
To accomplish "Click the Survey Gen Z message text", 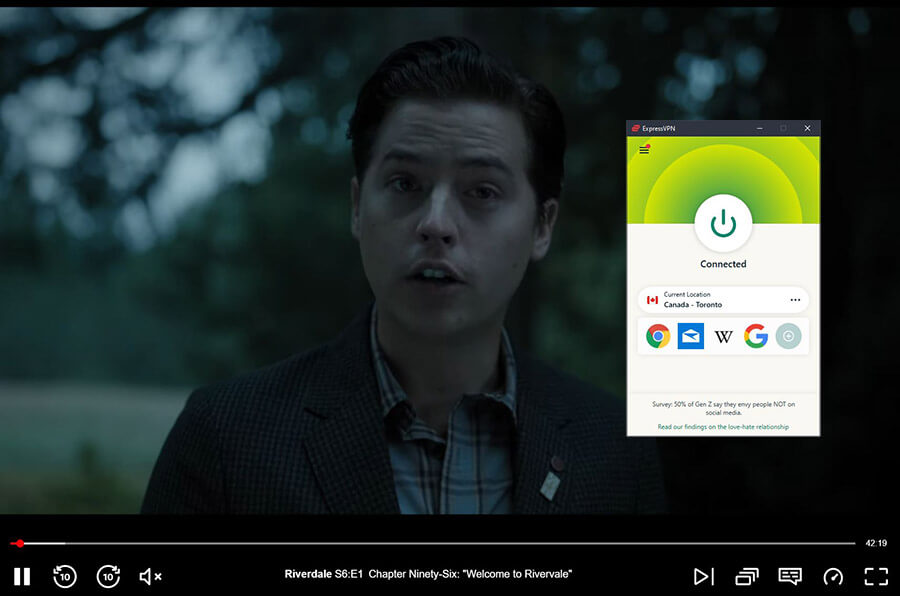I will tap(723, 408).
